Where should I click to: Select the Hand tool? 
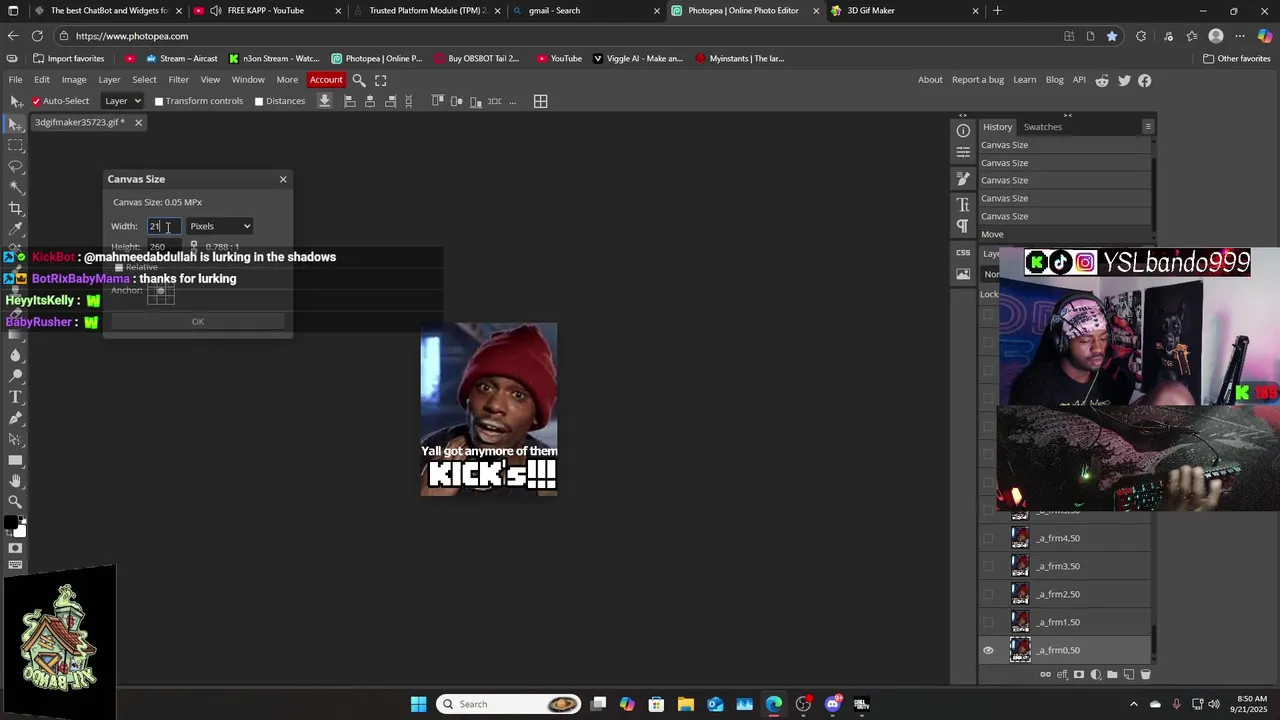16,481
